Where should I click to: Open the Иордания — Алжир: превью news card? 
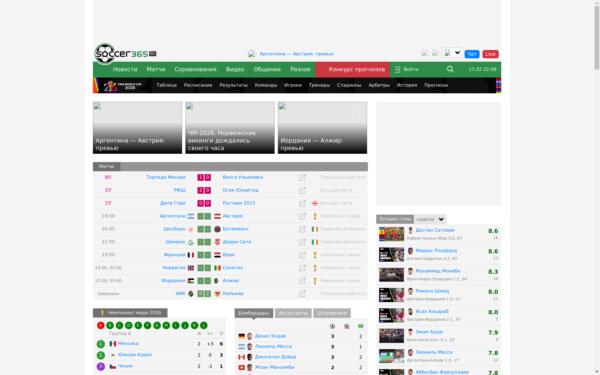[x=323, y=127]
